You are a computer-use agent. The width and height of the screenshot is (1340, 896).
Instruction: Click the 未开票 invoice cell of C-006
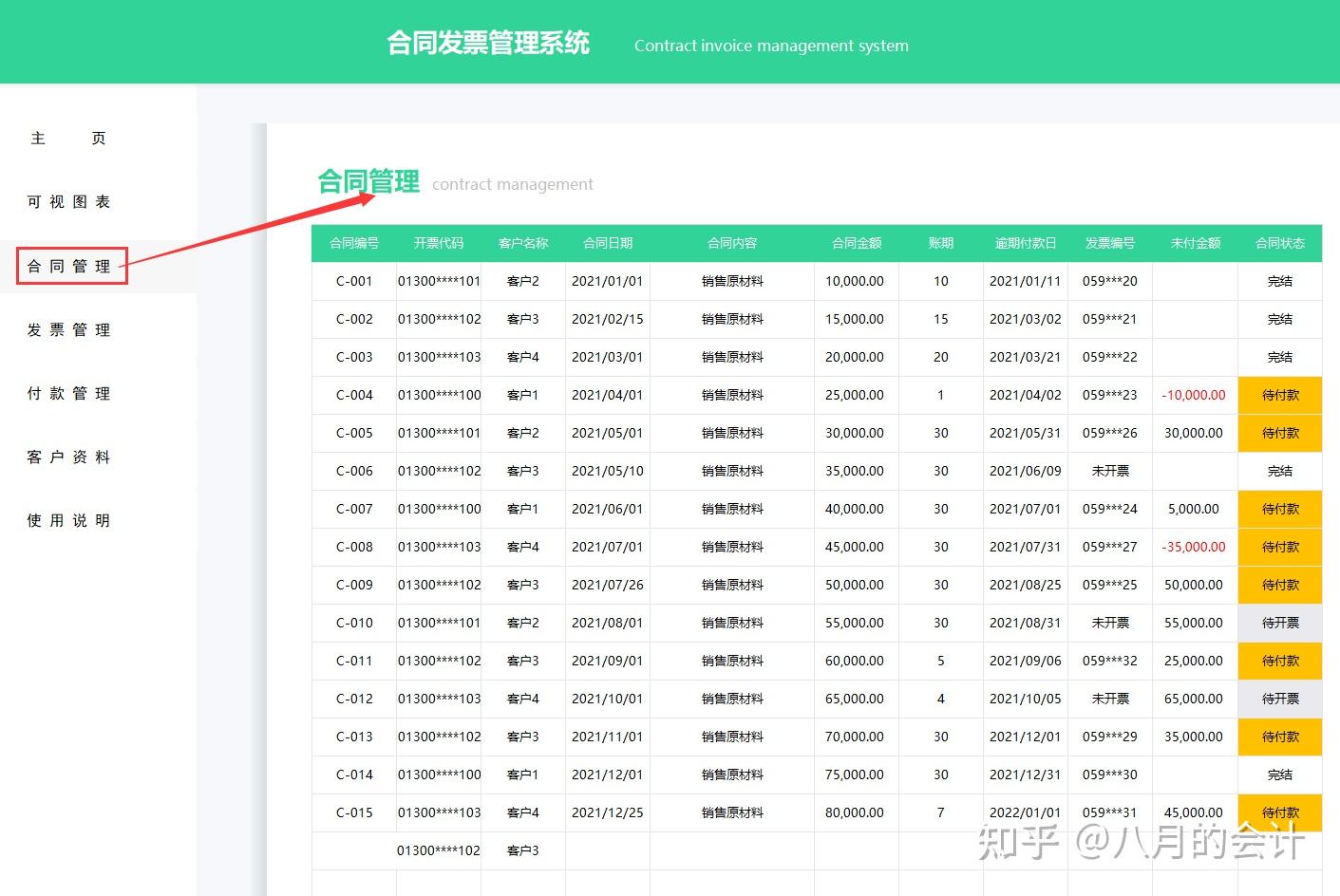[x=1110, y=471]
